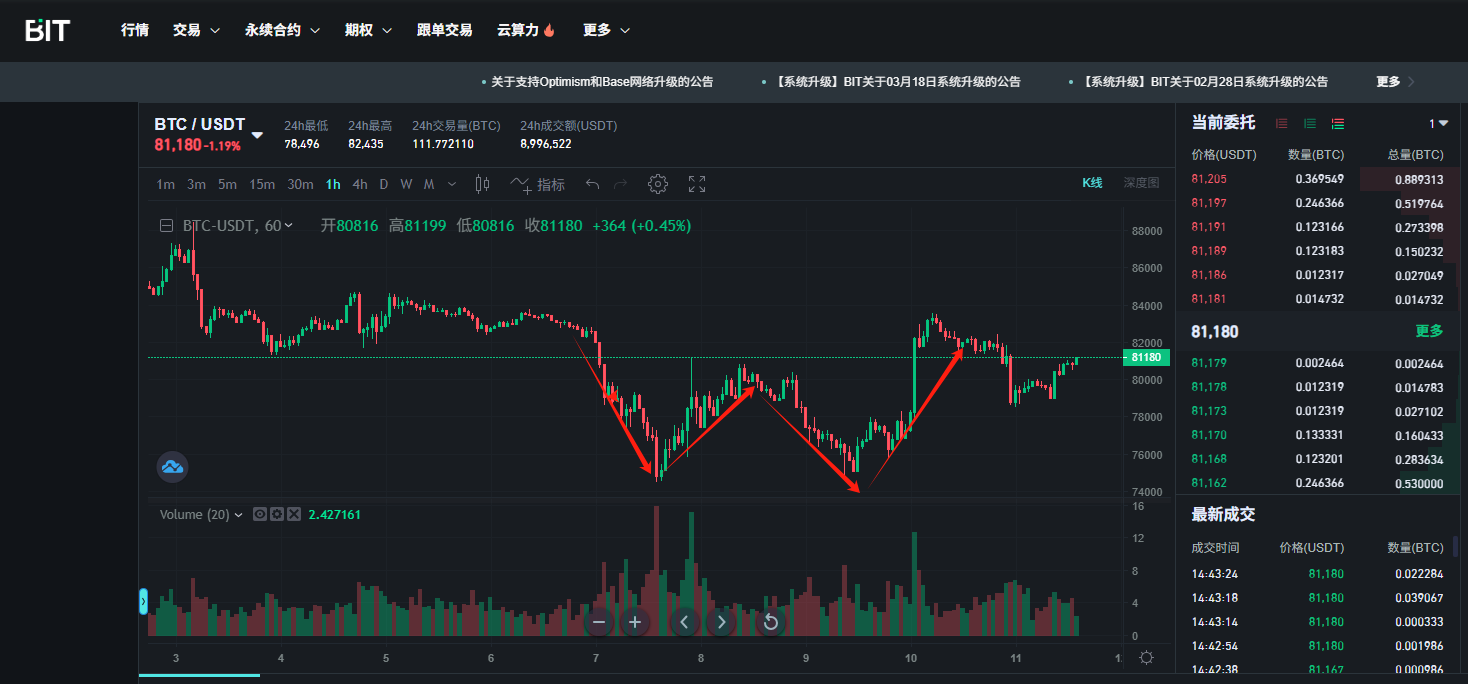Remove the Volume indicator
Image resolution: width=1468 pixels, height=684 pixels.
(x=294, y=514)
